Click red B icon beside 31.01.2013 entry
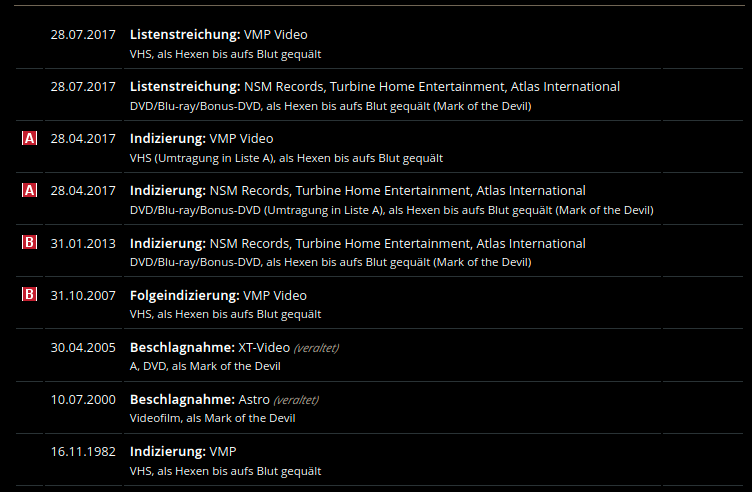 (x=29, y=243)
